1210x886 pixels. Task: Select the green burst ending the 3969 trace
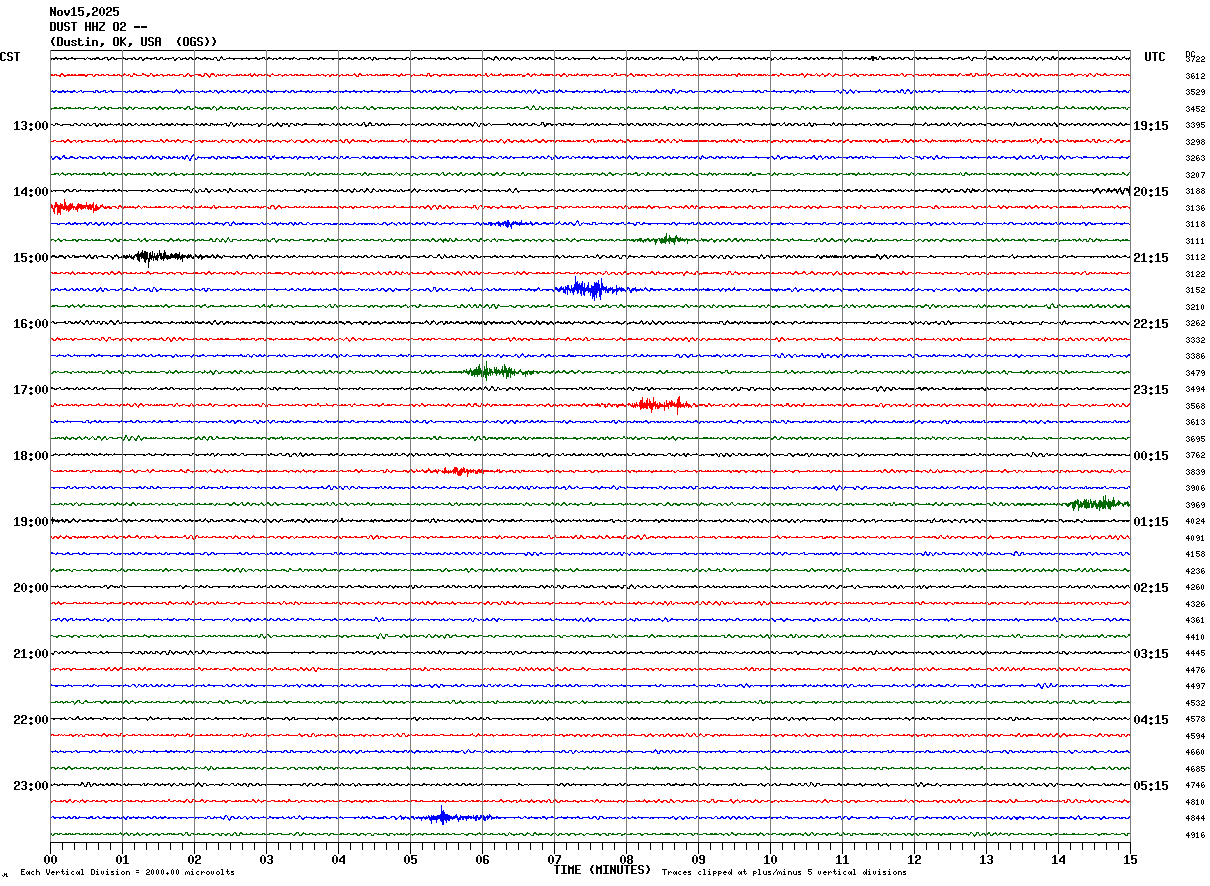point(1098,503)
